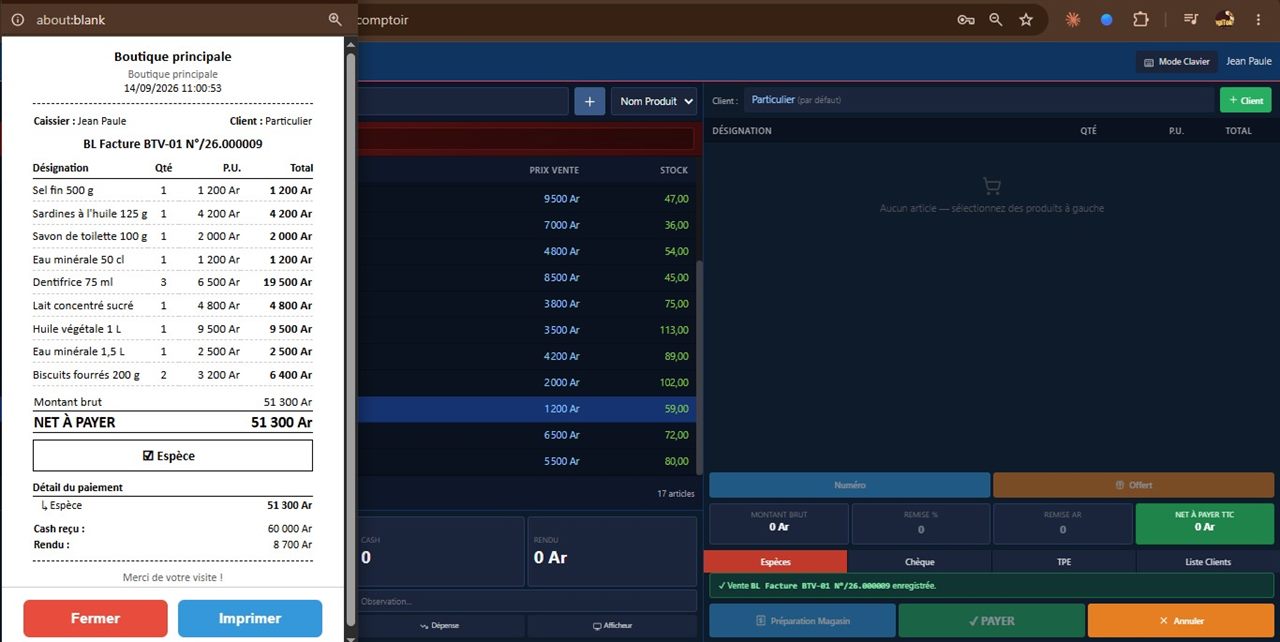
Task: Open the browser extensions puzzle icon
Action: [x=1140, y=19]
